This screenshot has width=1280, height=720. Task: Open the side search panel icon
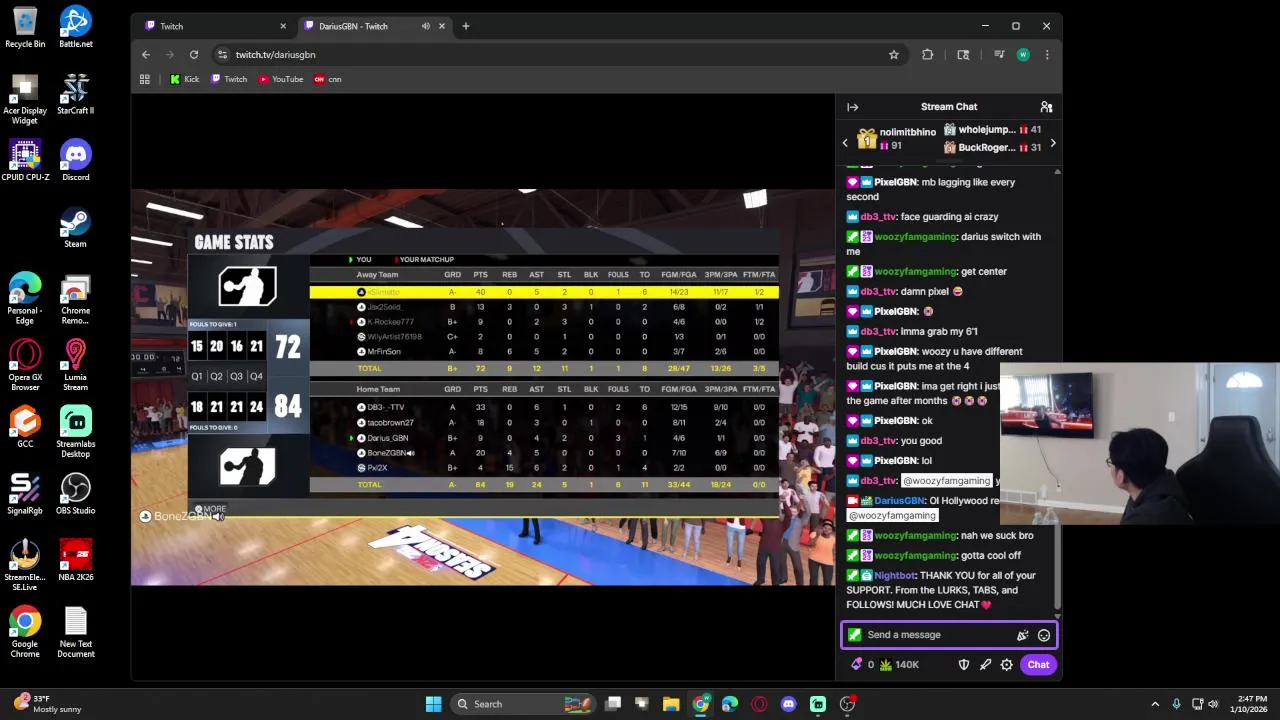(963, 55)
